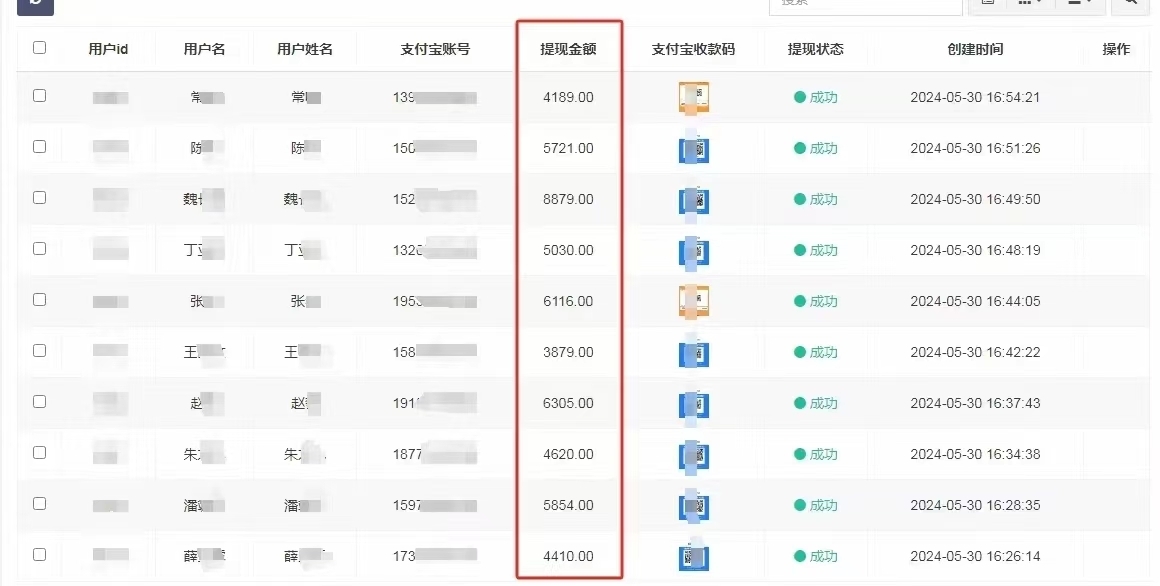Click into the search input field
The height and width of the screenshot is (586, 1160).
(x=865, y=4)
